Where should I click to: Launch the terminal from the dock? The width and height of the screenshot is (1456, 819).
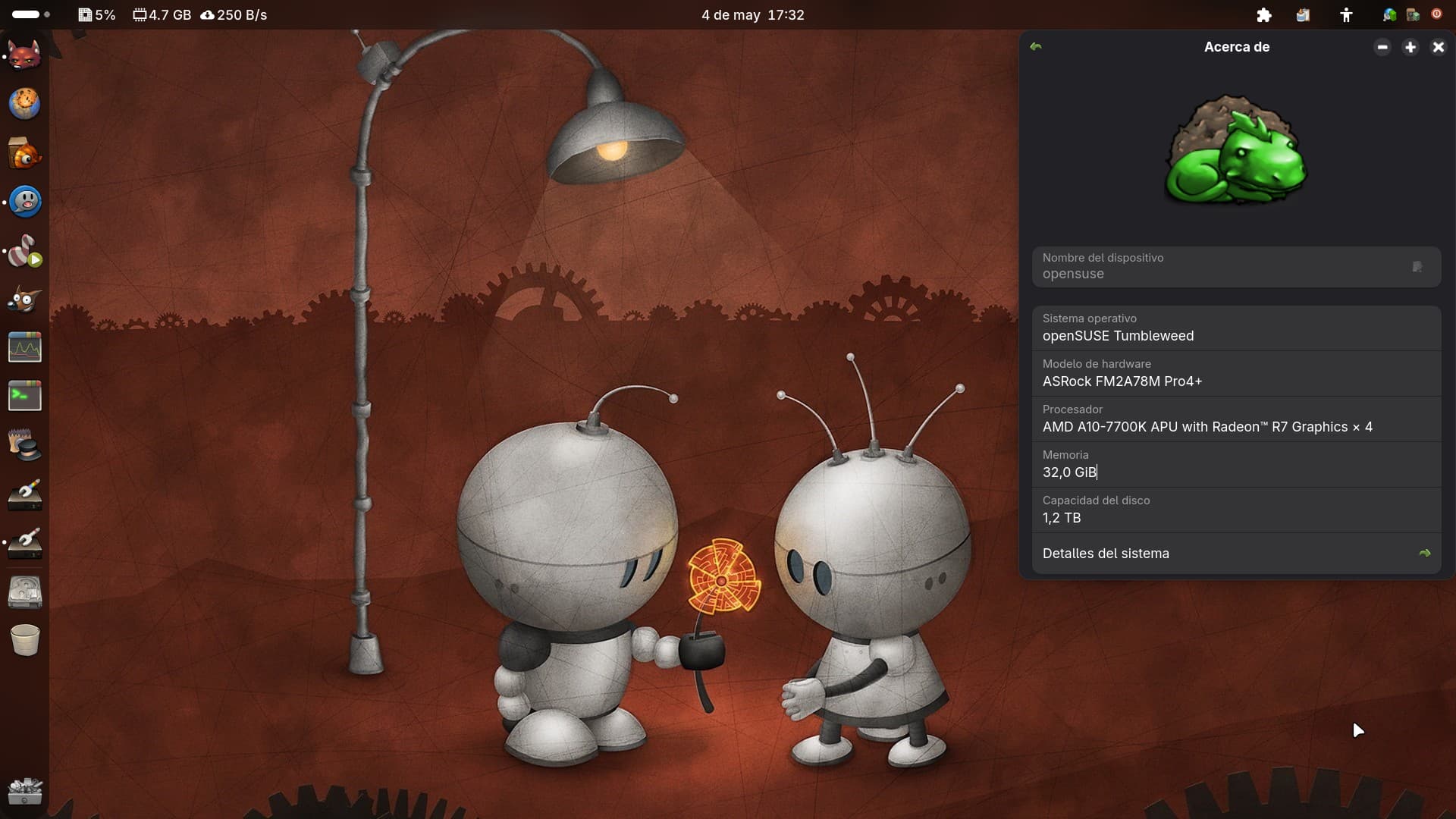(24, 396)
